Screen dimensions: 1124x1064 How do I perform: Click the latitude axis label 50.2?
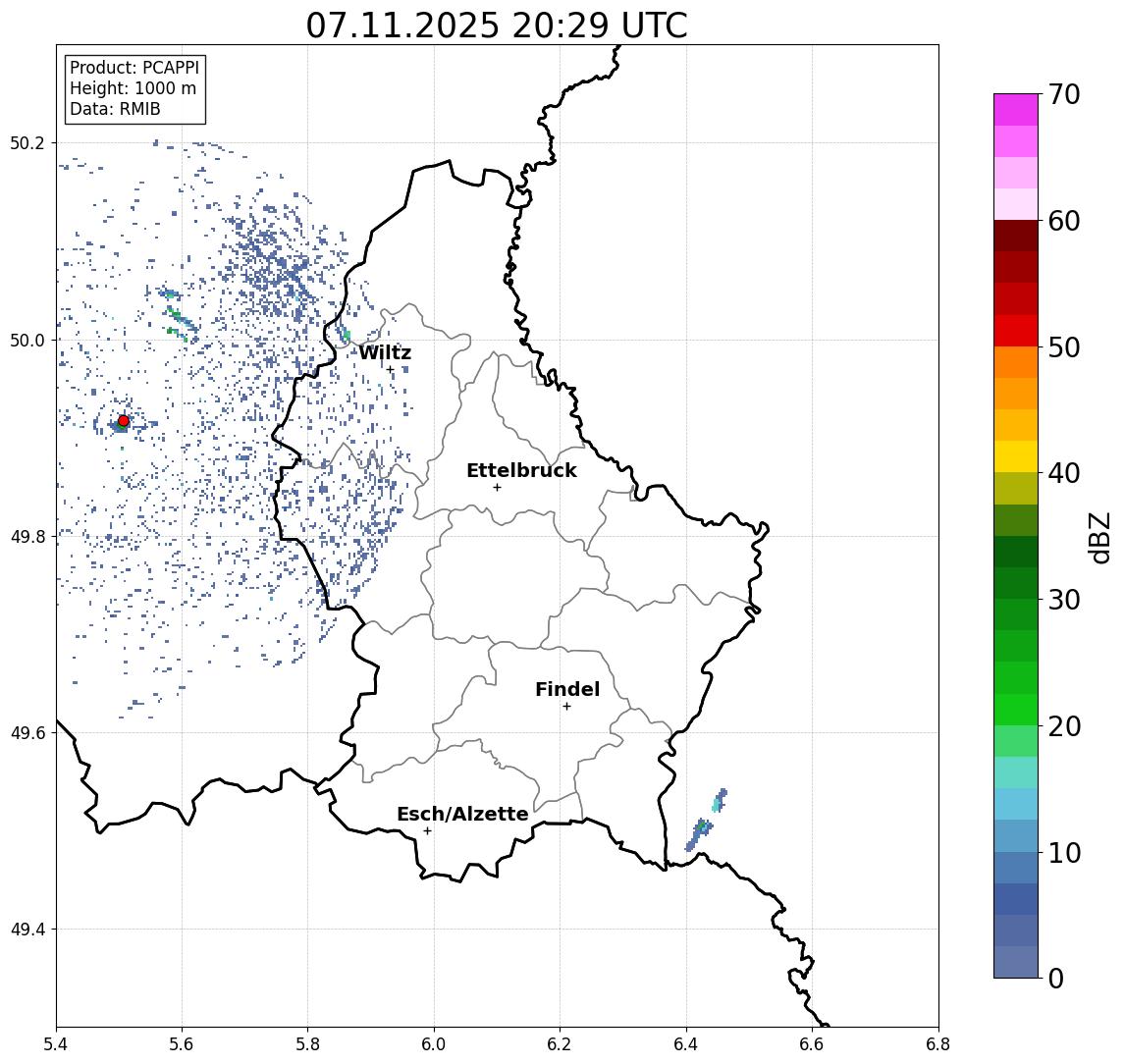pyautogui.click(x=27, y=142)
